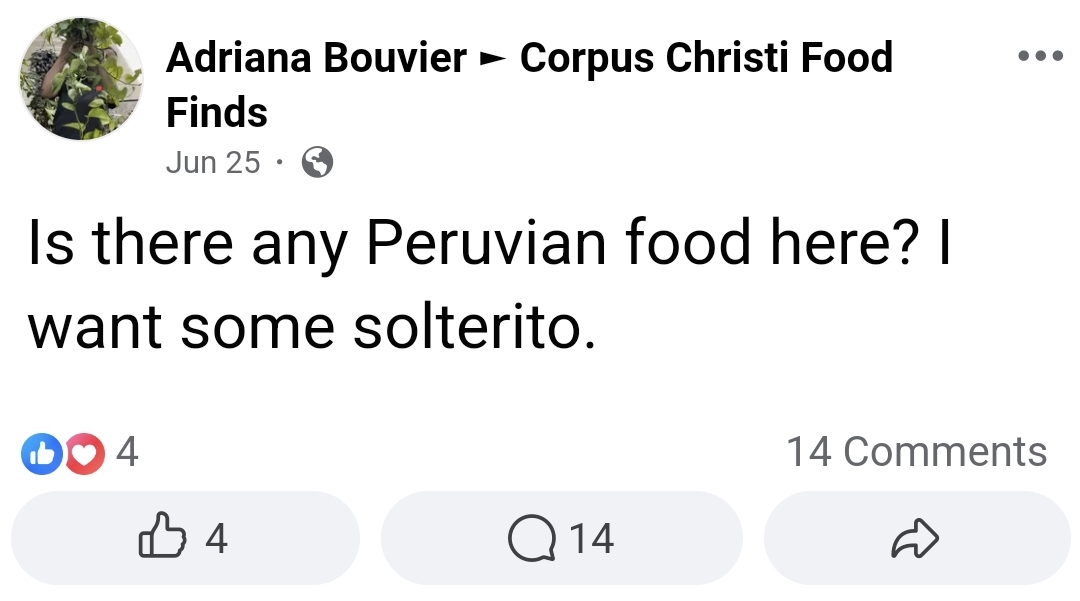
Task: Click the globe public audience icon
Action: click(x=318, y=163)
